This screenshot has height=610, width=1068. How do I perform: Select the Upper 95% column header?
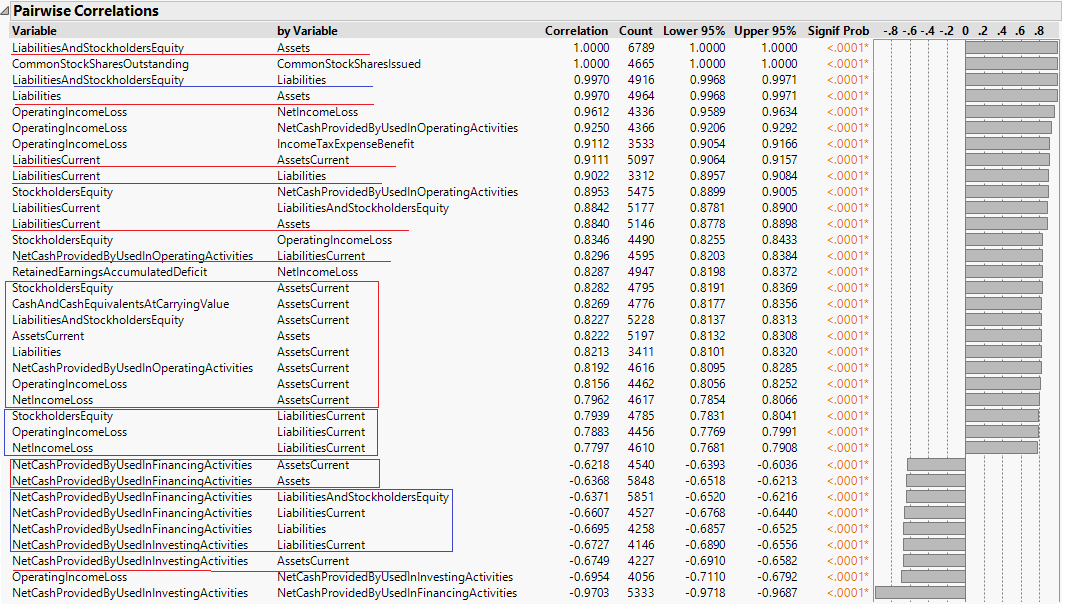point(765,31)
